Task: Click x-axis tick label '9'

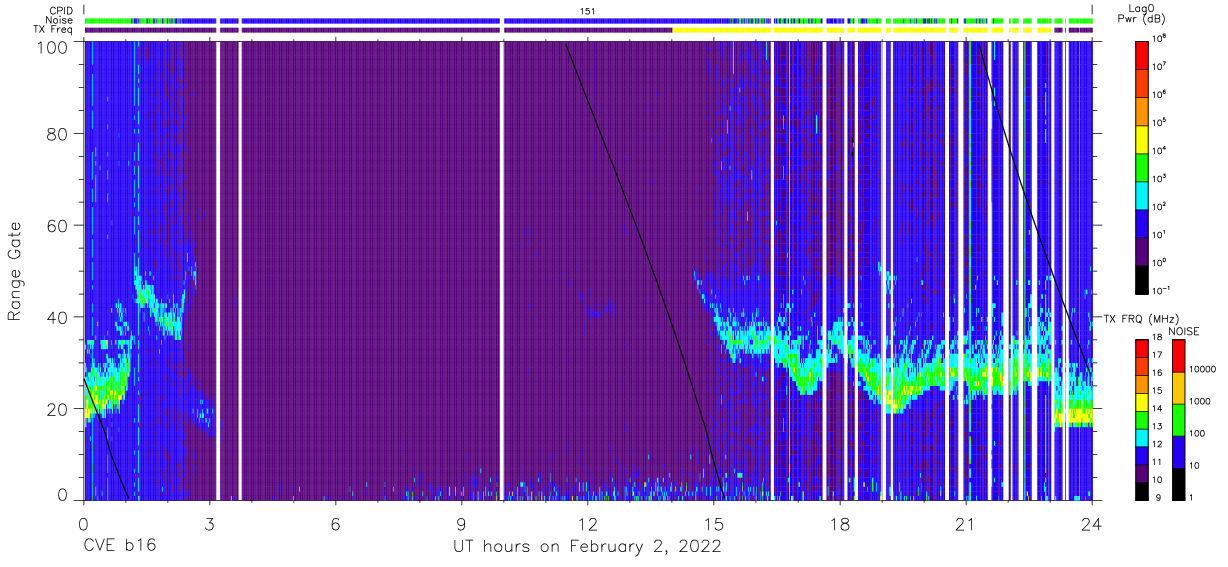Action: click(x=462, y=524)
